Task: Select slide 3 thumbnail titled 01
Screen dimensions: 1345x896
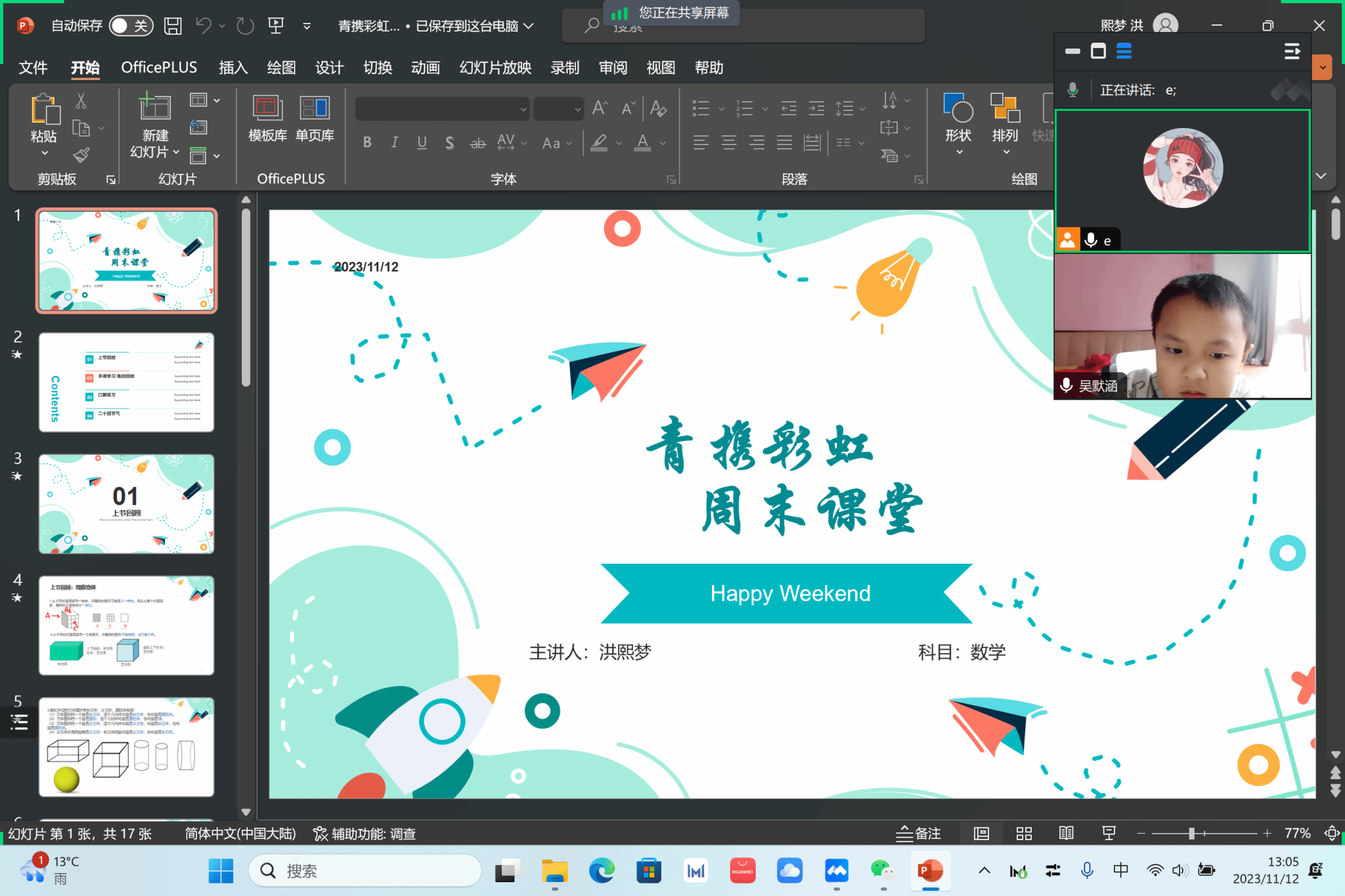Action: click(126, 503)
